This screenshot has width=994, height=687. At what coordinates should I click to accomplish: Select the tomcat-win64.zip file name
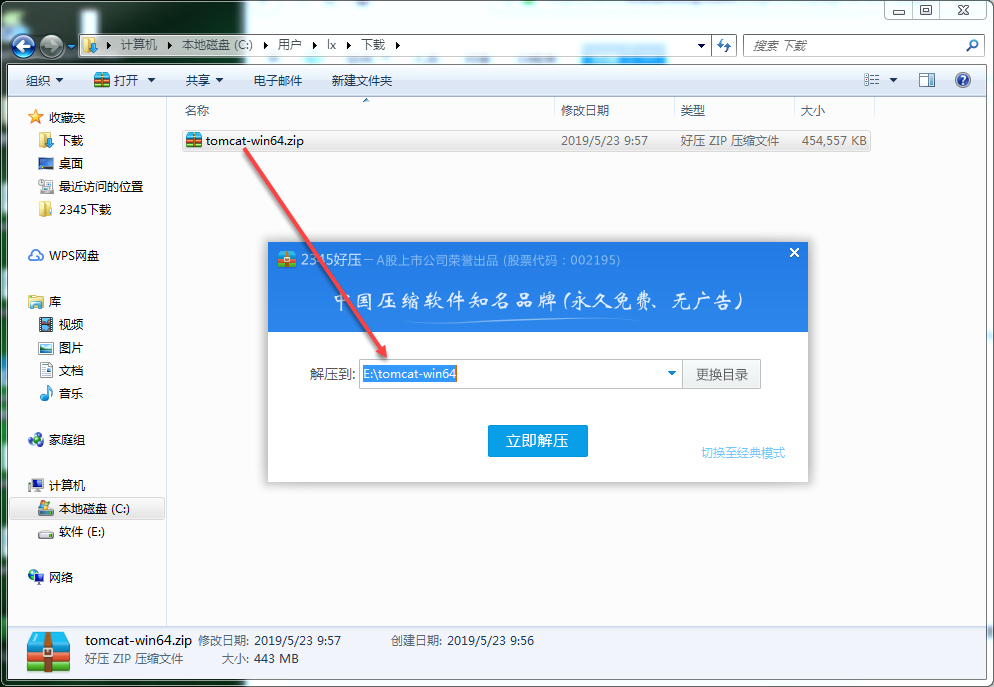click(x=254, y=141)
